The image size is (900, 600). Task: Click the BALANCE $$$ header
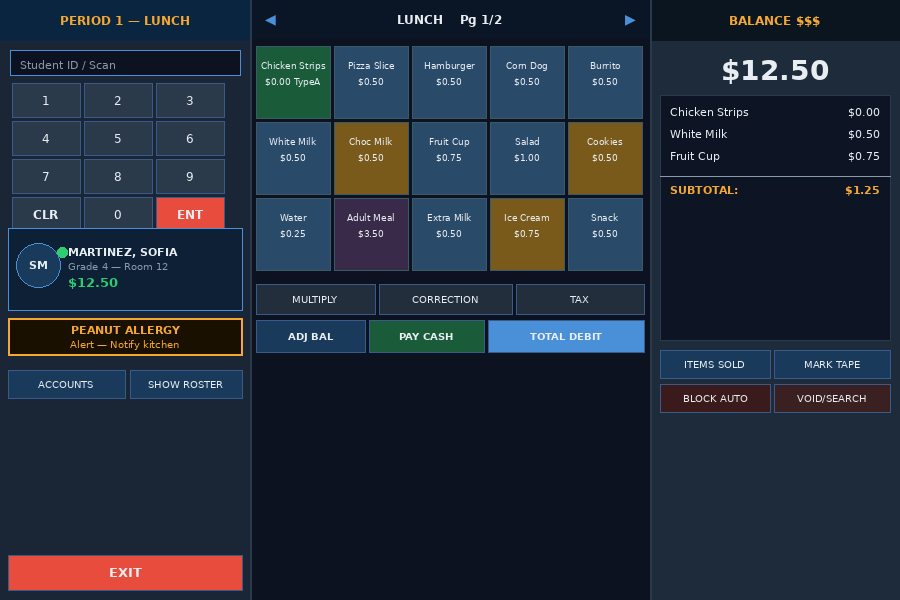[775, 21]
